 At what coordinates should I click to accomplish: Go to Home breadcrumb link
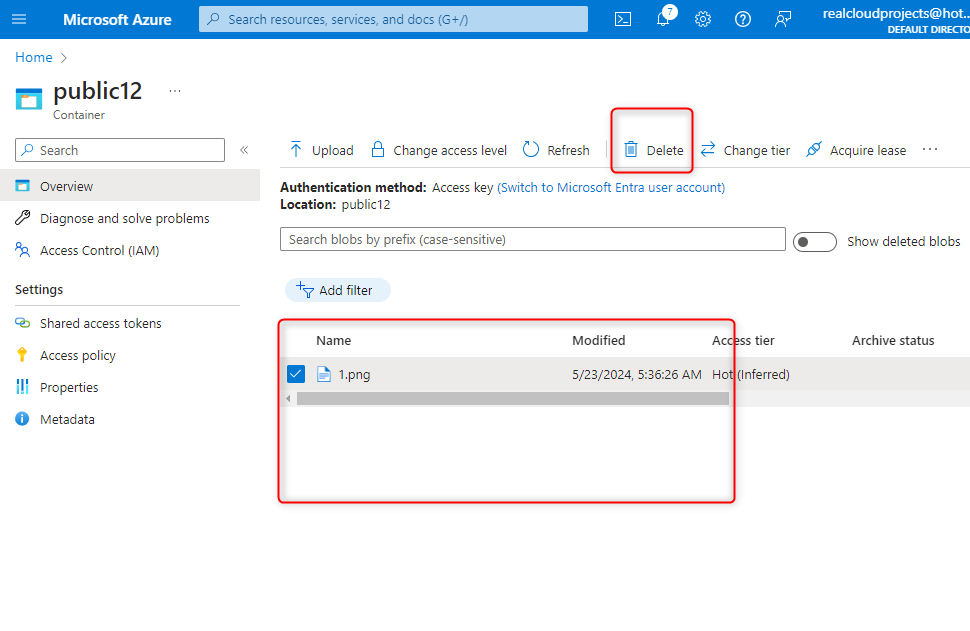(x=33, y=57)
